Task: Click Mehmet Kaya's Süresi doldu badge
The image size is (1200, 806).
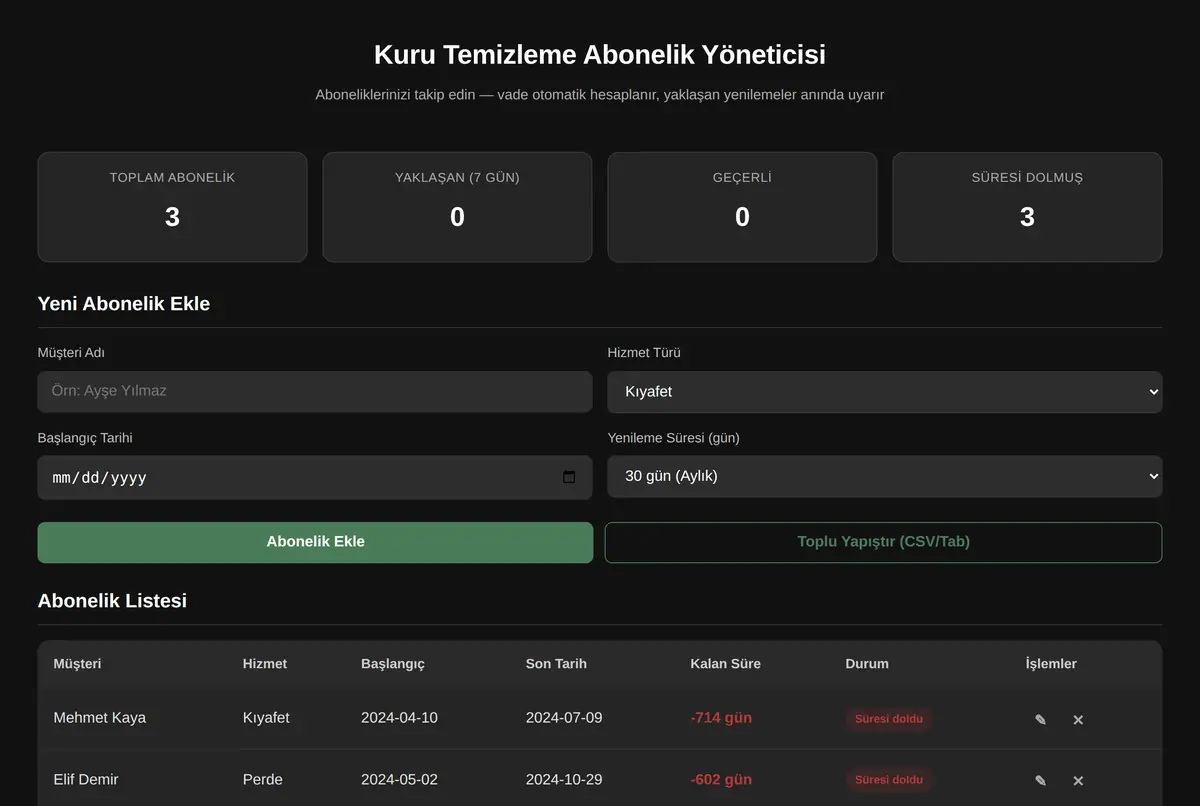Action: [x=889, y=719]
